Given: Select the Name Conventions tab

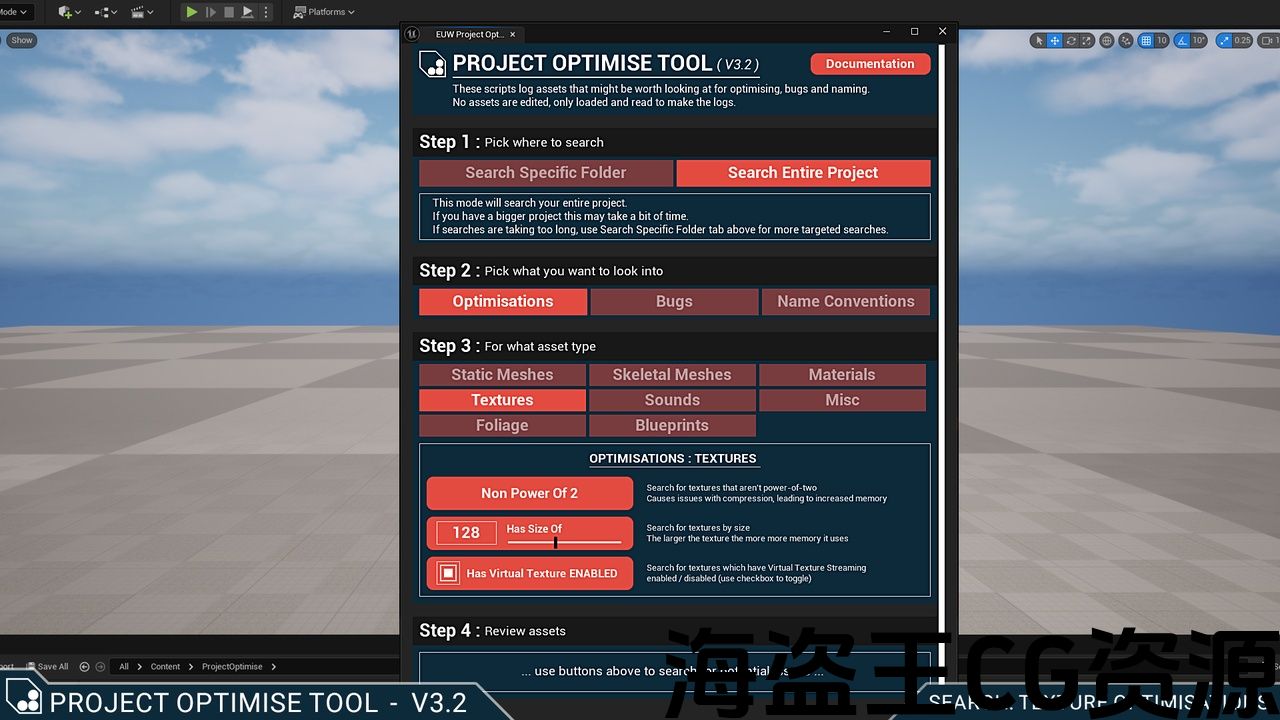Looking at the screenshot, I should click(845, 302).
